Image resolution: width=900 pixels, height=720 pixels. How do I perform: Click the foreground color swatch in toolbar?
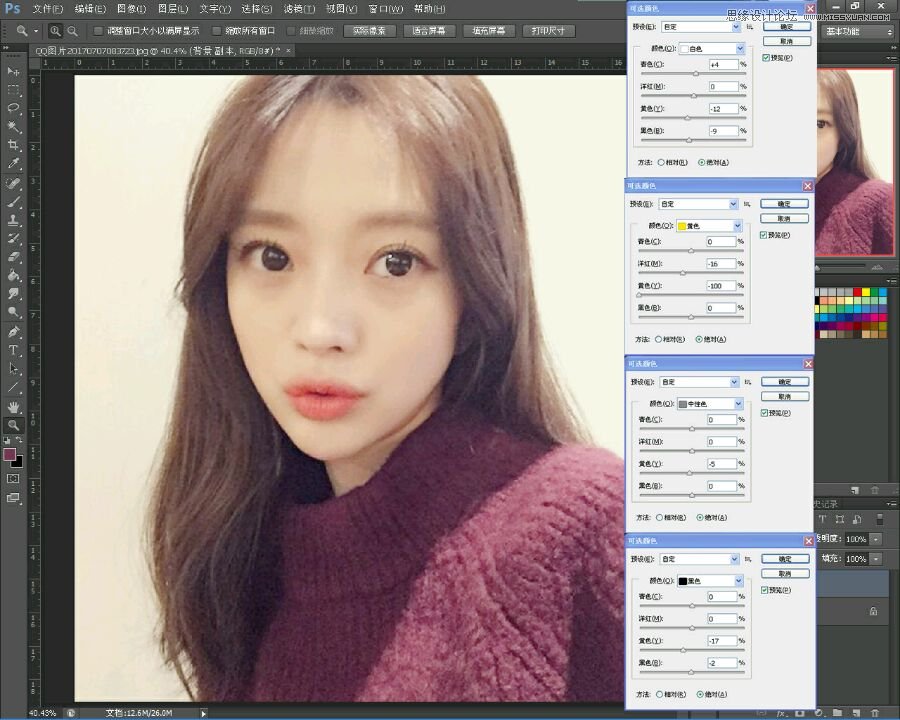click(x=10, y=455)
